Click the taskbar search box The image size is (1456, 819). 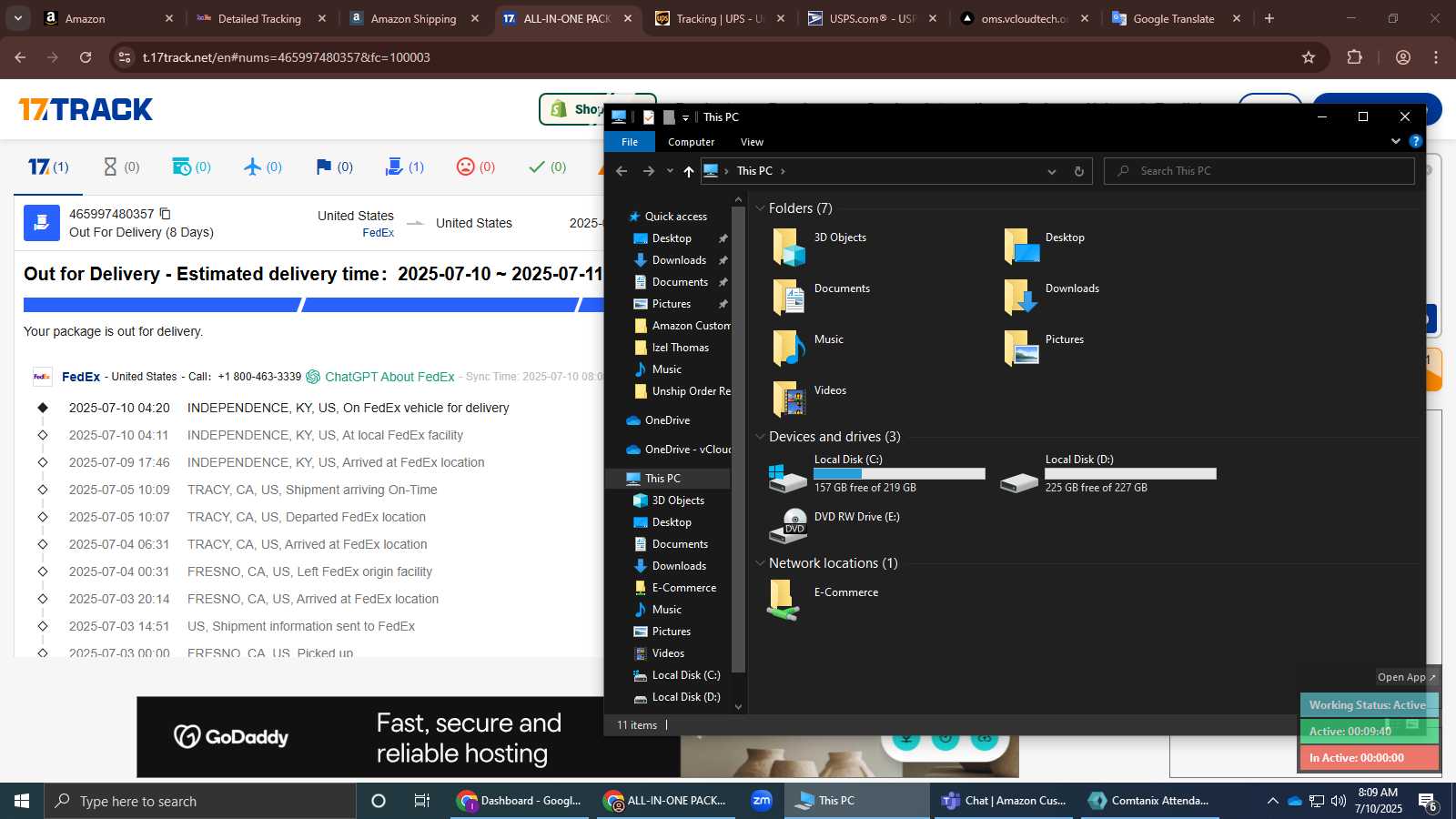pyautogui.click(x=200, y=801)
